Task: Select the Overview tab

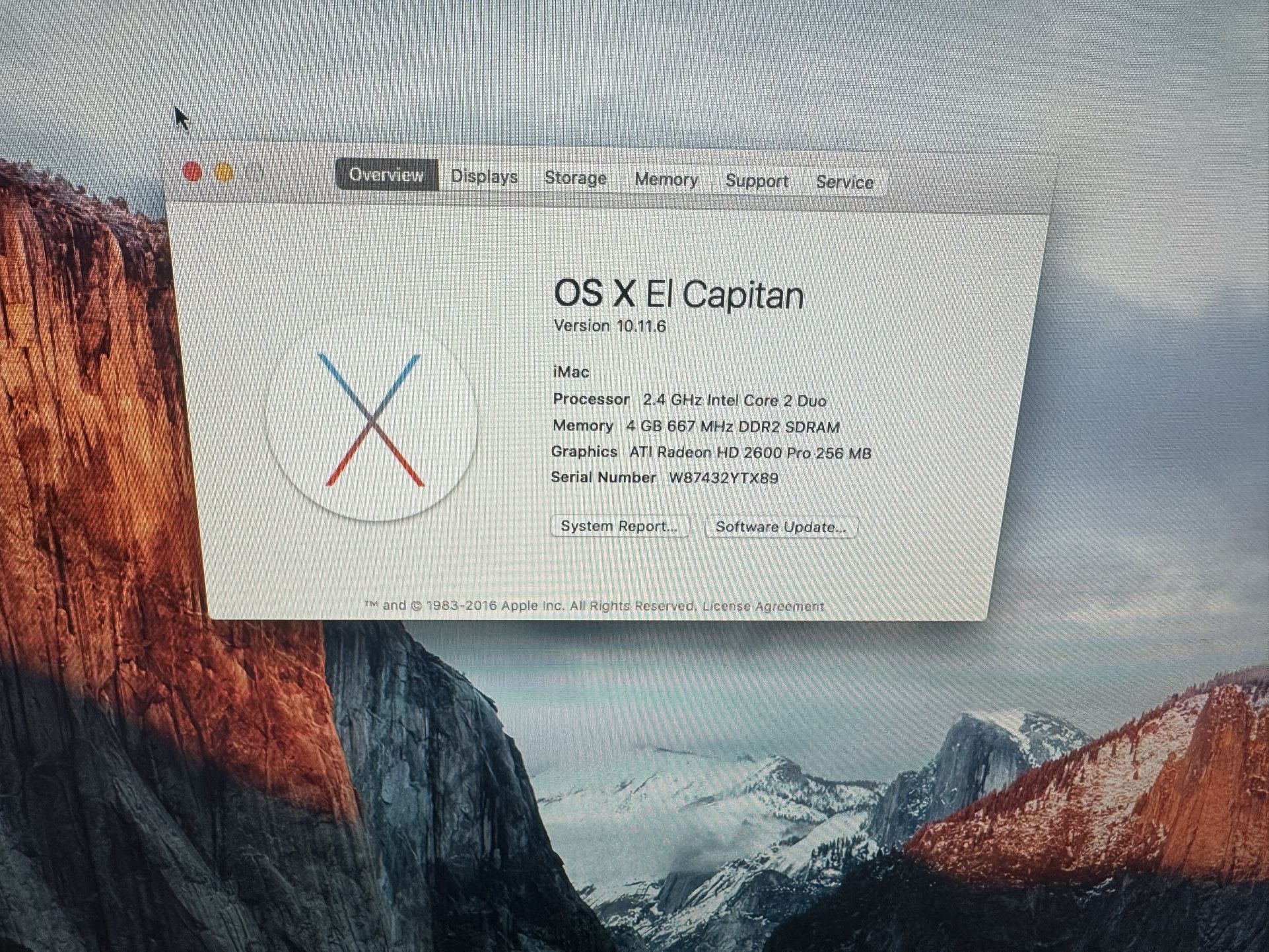Action: coord(387,174)
